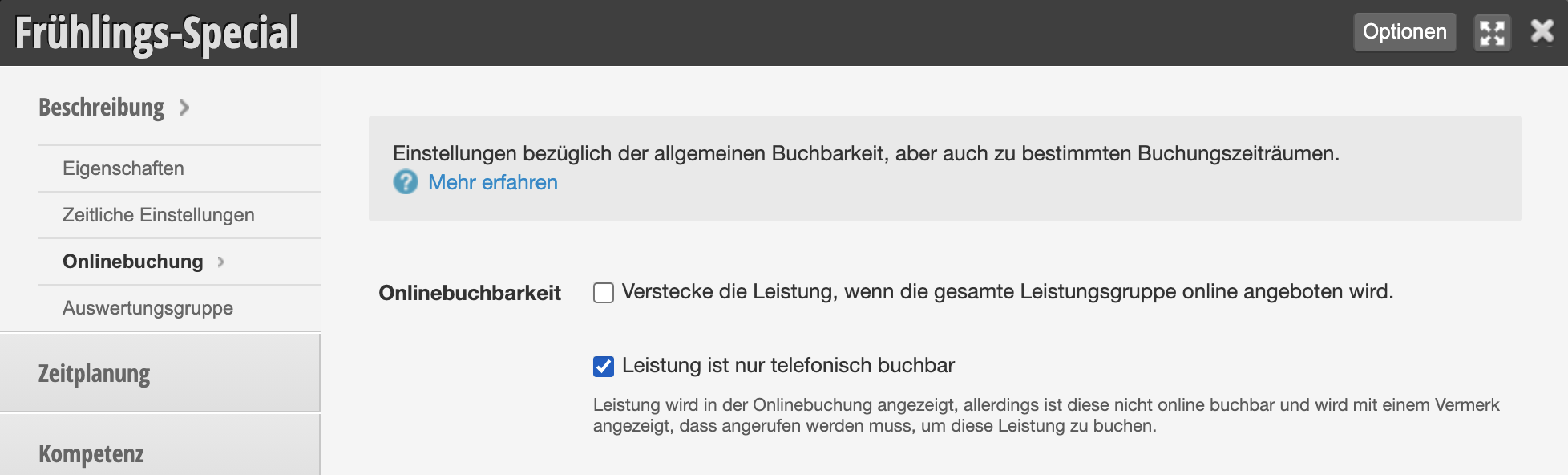Uncheck Leistung ist nur telefonisch buchbar

604,367
